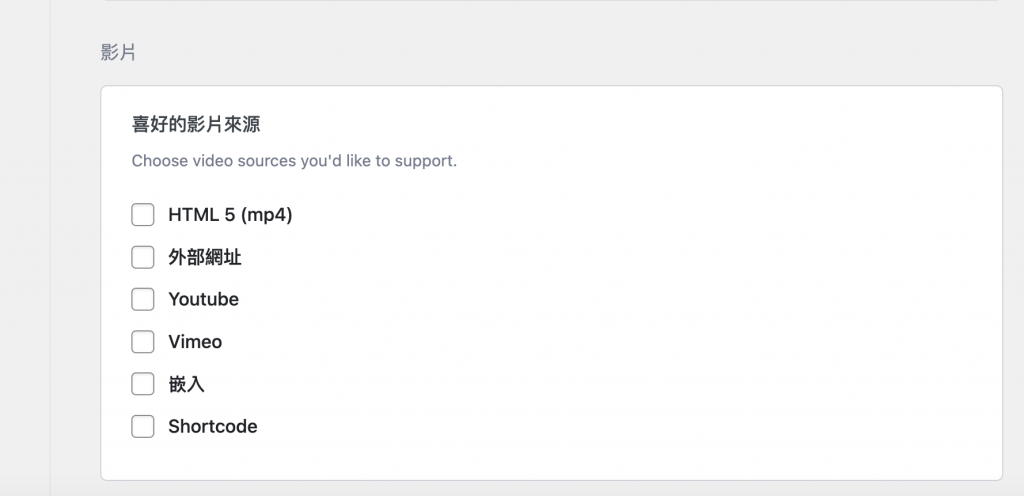The height and width of the screenshot is (496, 1024).
Task: Click the gray margin right of the card
Action: pos(1013,280)
